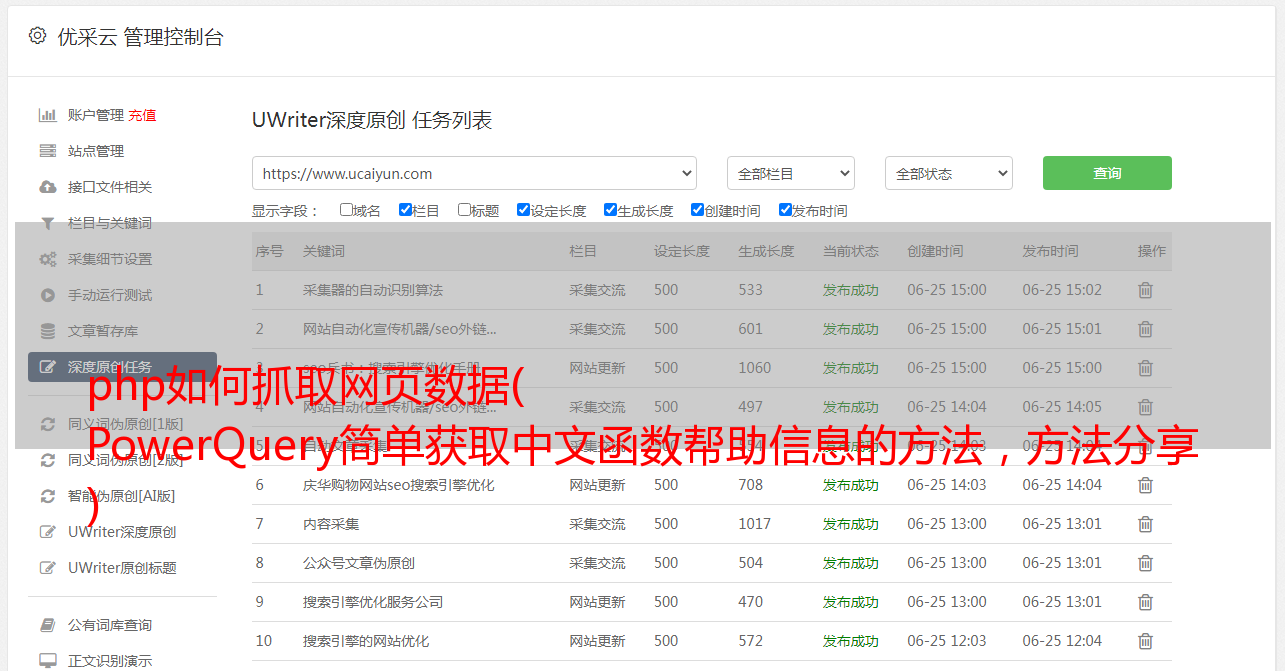Click the red 充值 link
The height and width of the screenshot is (671, 1285).
coord(142,115)
